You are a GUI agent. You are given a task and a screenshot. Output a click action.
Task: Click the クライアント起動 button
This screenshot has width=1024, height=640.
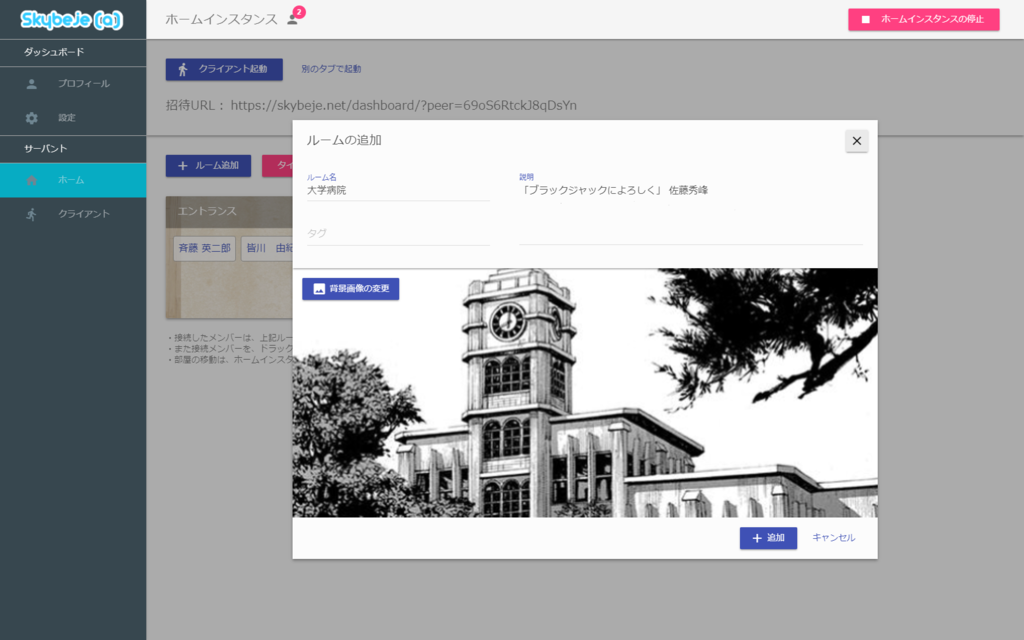(x=224, y=69)
